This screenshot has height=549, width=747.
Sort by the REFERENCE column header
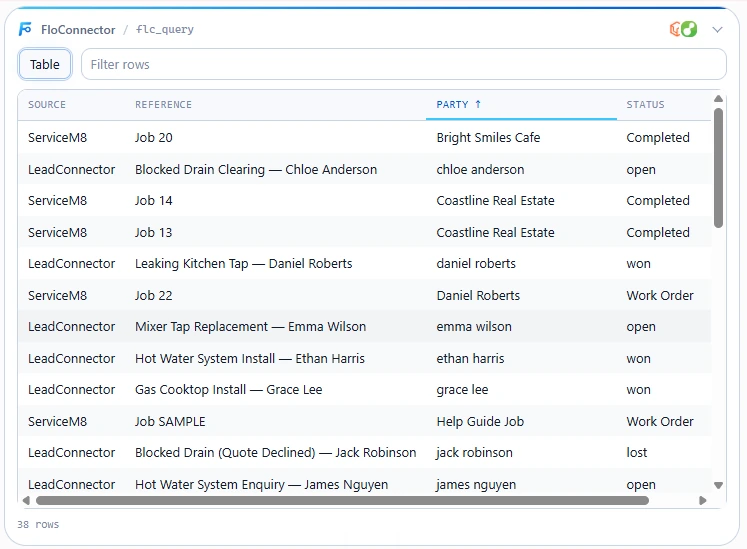(x=163, y=104)
